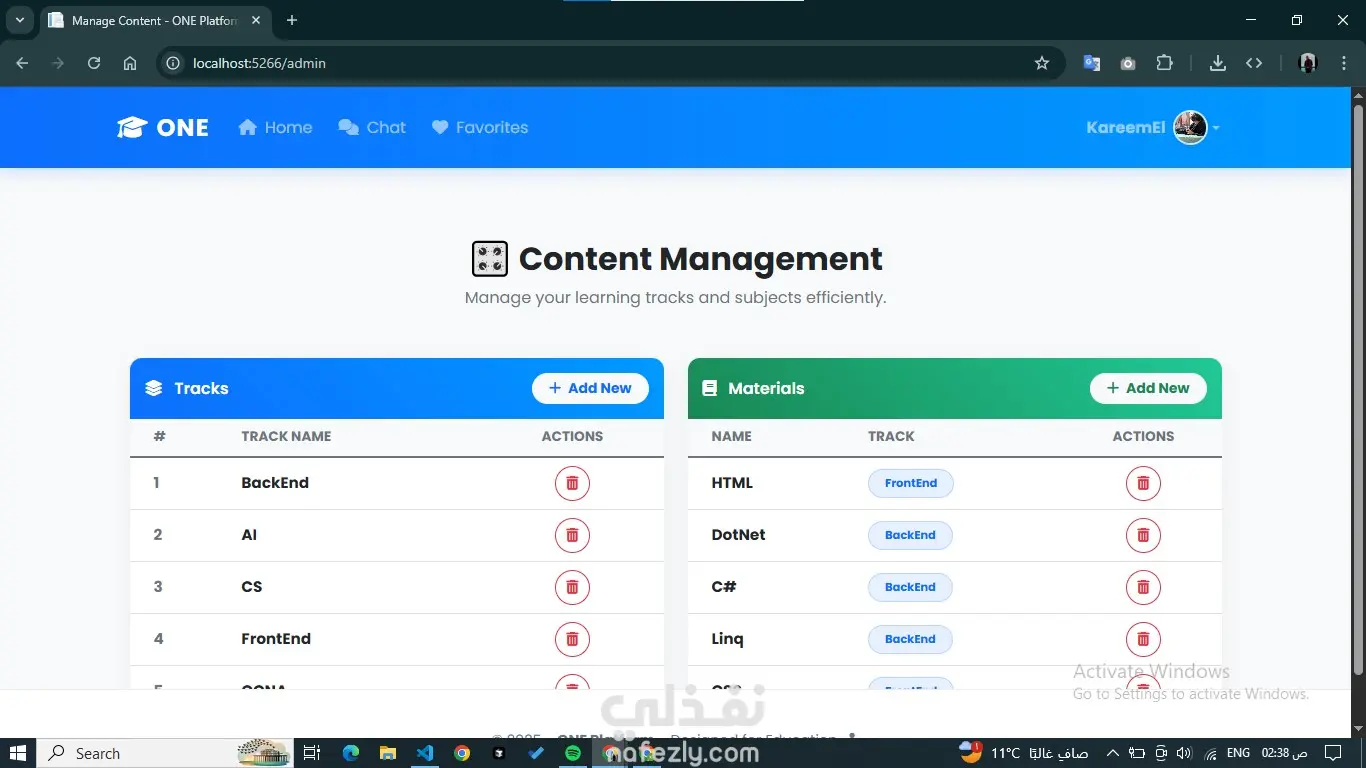Select the Manage Content browser tab

click(156, 20)
